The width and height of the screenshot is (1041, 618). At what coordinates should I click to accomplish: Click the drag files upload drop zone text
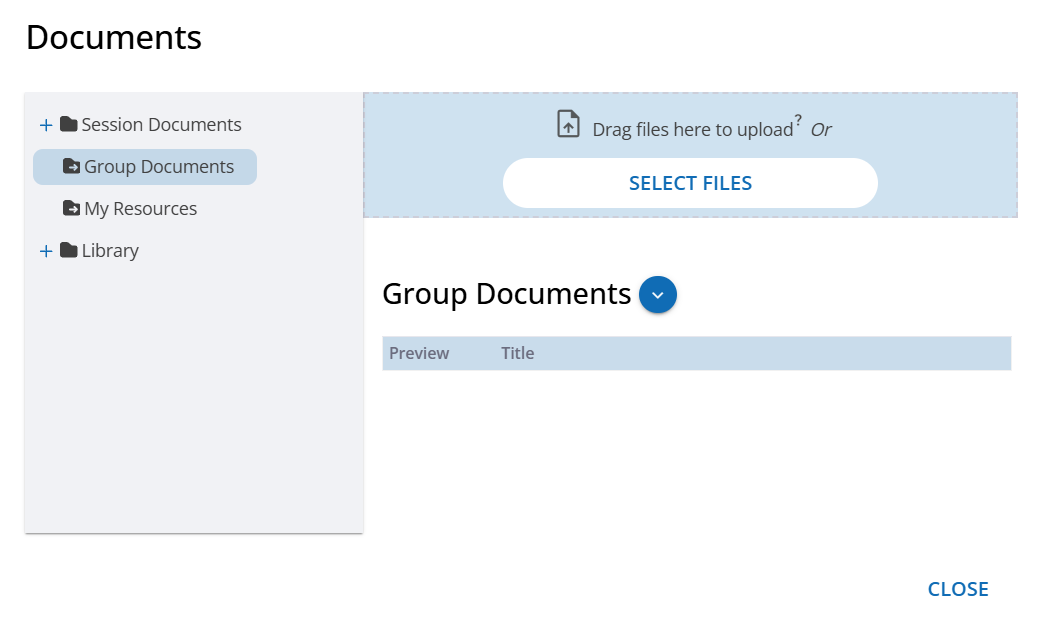692,129
